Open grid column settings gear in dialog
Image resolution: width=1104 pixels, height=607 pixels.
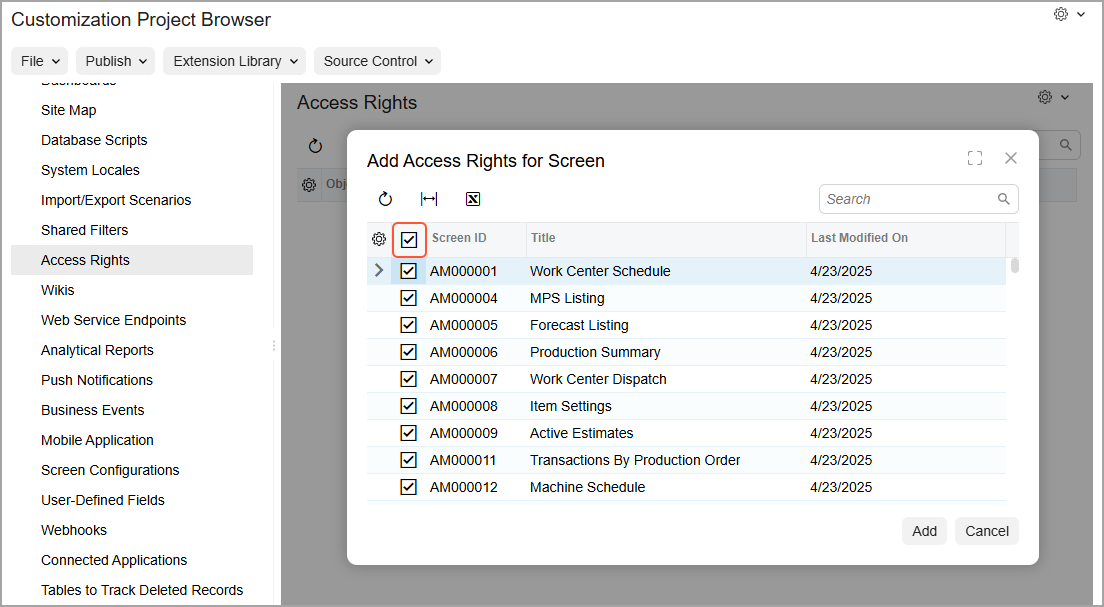(x=379, y=239)
